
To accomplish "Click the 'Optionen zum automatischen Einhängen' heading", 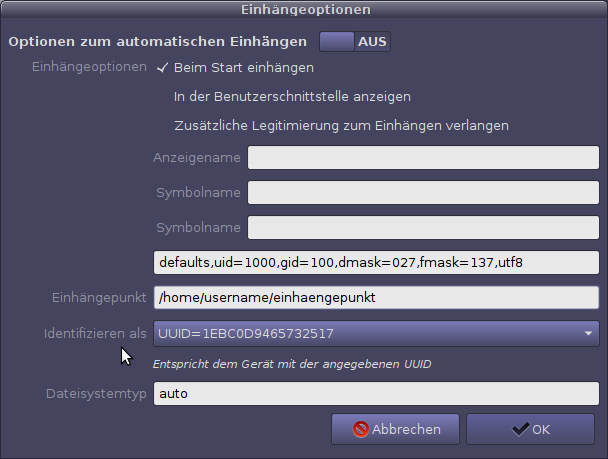I will (157, 42).
